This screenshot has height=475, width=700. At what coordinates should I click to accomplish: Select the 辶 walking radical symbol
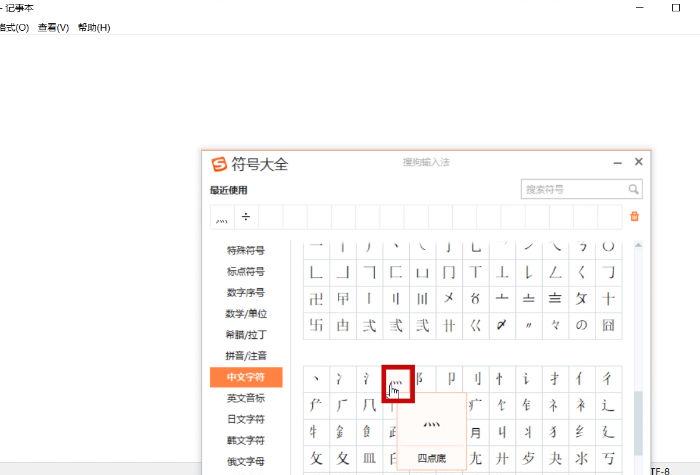pos(608,405)
